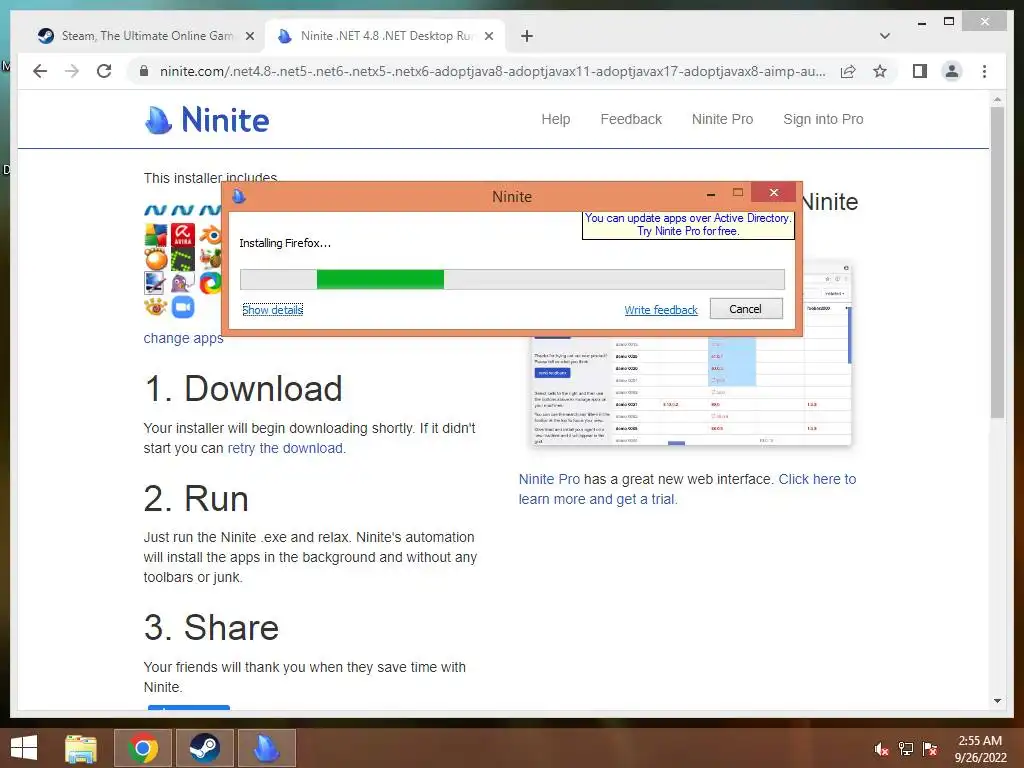This screenshot has width=1024, height=768.
Task: Click the scrollbar's down arrow
Action: [x=997, y=701]
